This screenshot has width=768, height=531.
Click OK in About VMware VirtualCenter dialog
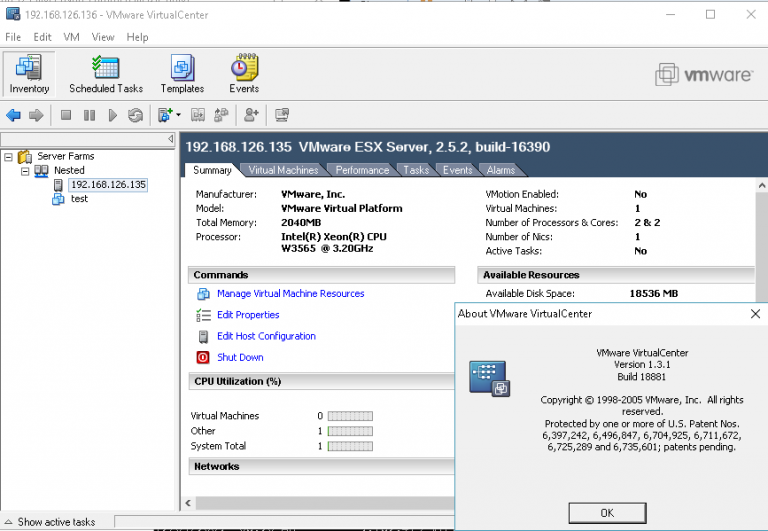click(607, 513)
